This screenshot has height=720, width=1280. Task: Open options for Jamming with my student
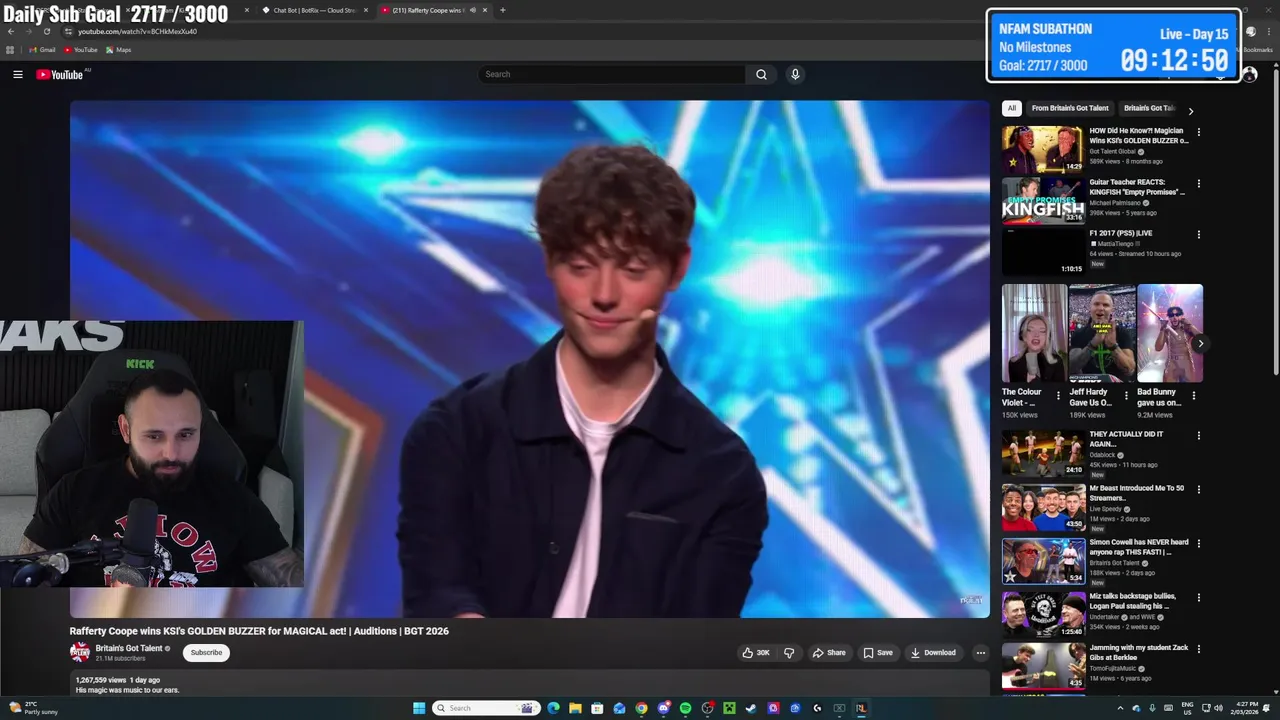coord(1199,650)
